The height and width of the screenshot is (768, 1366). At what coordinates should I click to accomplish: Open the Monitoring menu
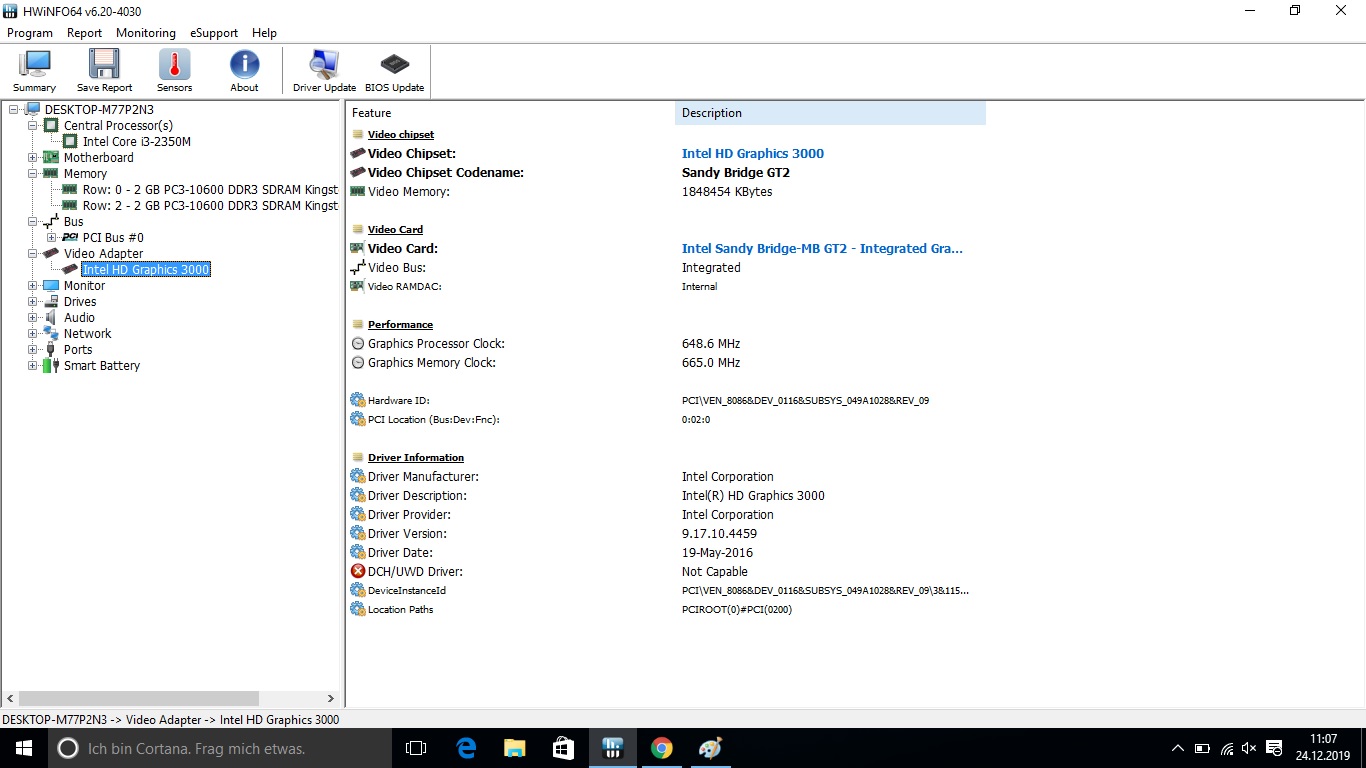[x=146, y=33]
